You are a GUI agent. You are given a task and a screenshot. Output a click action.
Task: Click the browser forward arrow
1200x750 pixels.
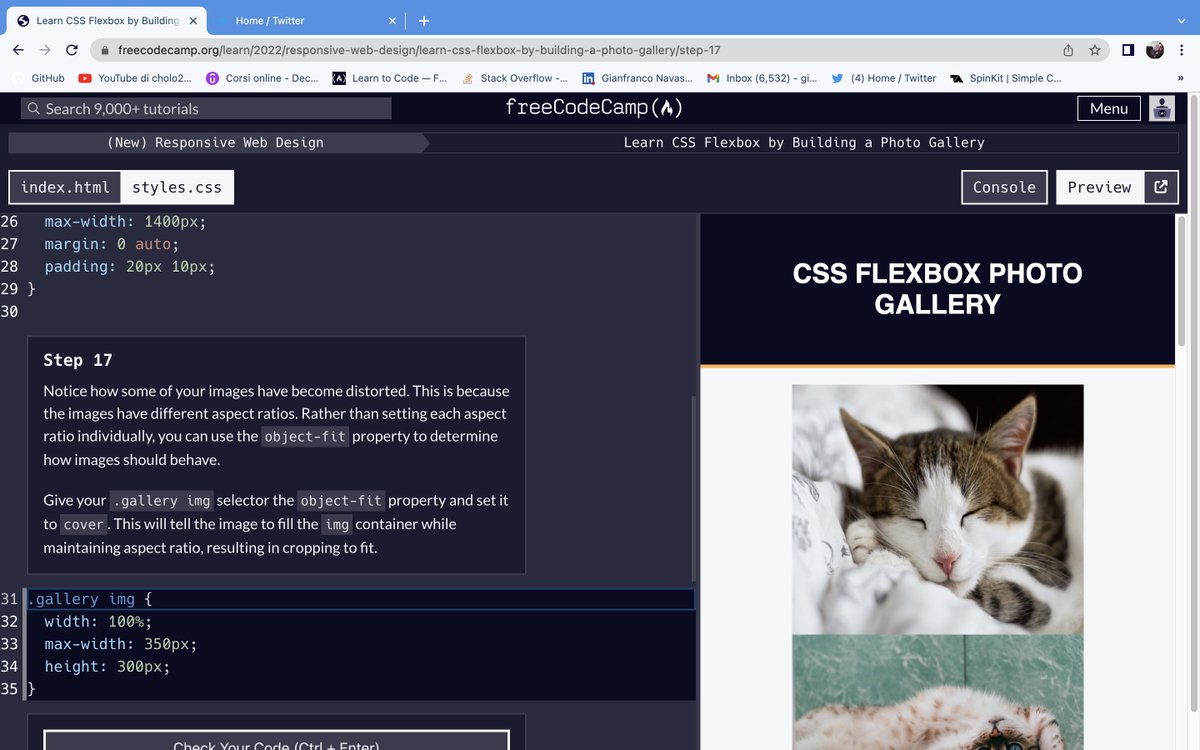point(45,50)
